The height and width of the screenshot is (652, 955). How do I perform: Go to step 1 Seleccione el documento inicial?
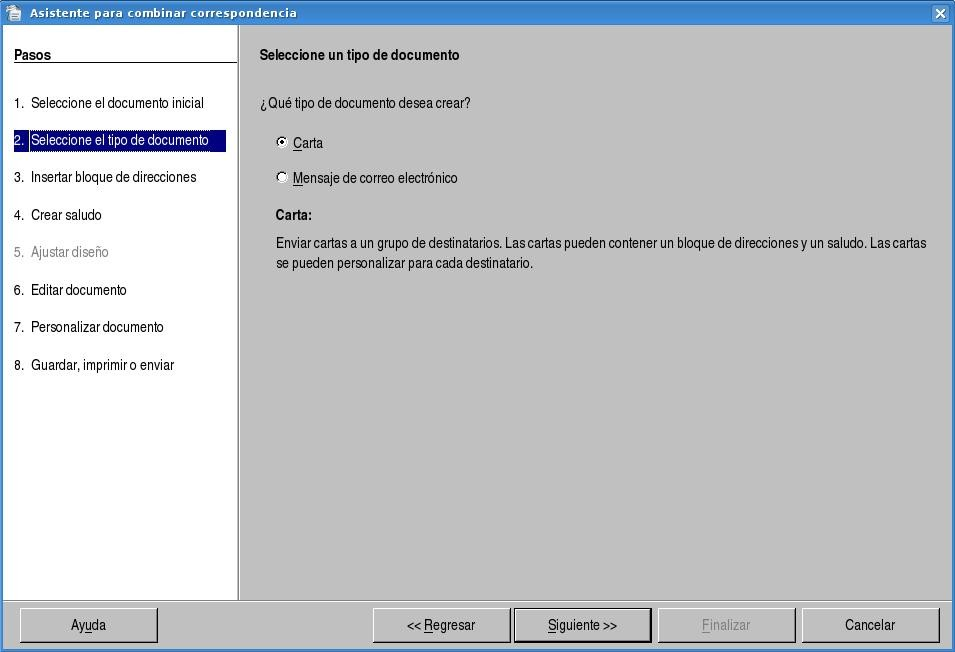(x=117, y=103)
